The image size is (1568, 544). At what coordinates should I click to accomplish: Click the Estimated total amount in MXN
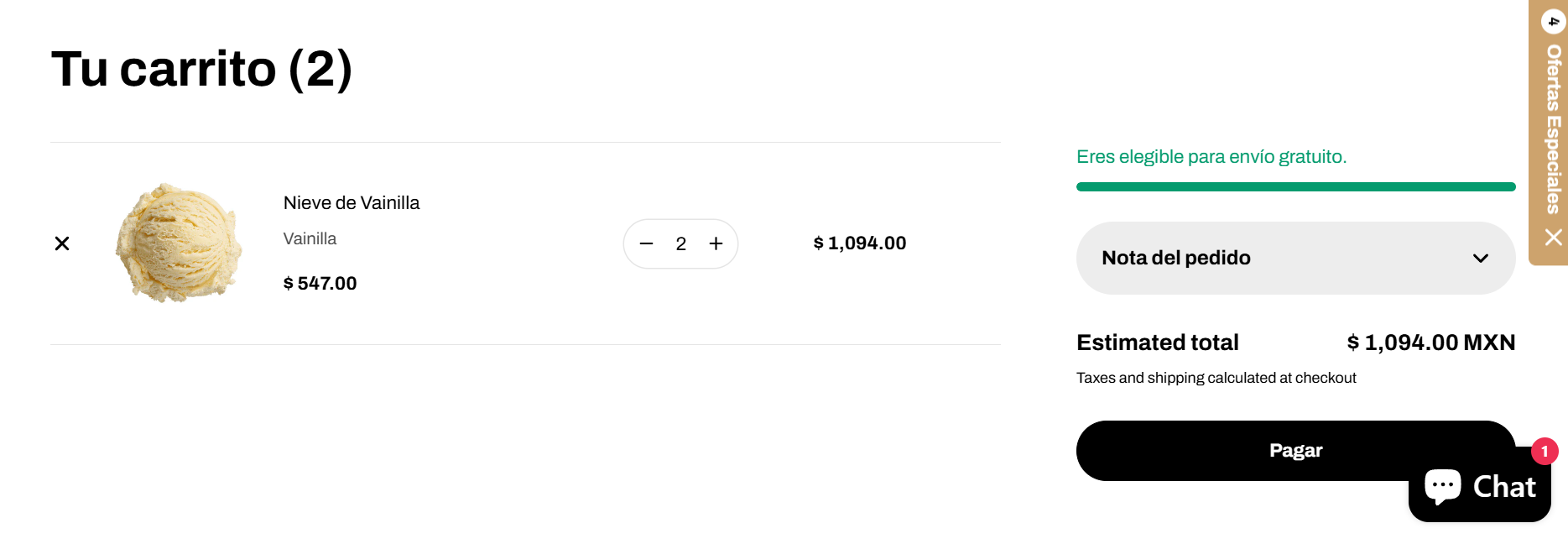pos(1430,343)
